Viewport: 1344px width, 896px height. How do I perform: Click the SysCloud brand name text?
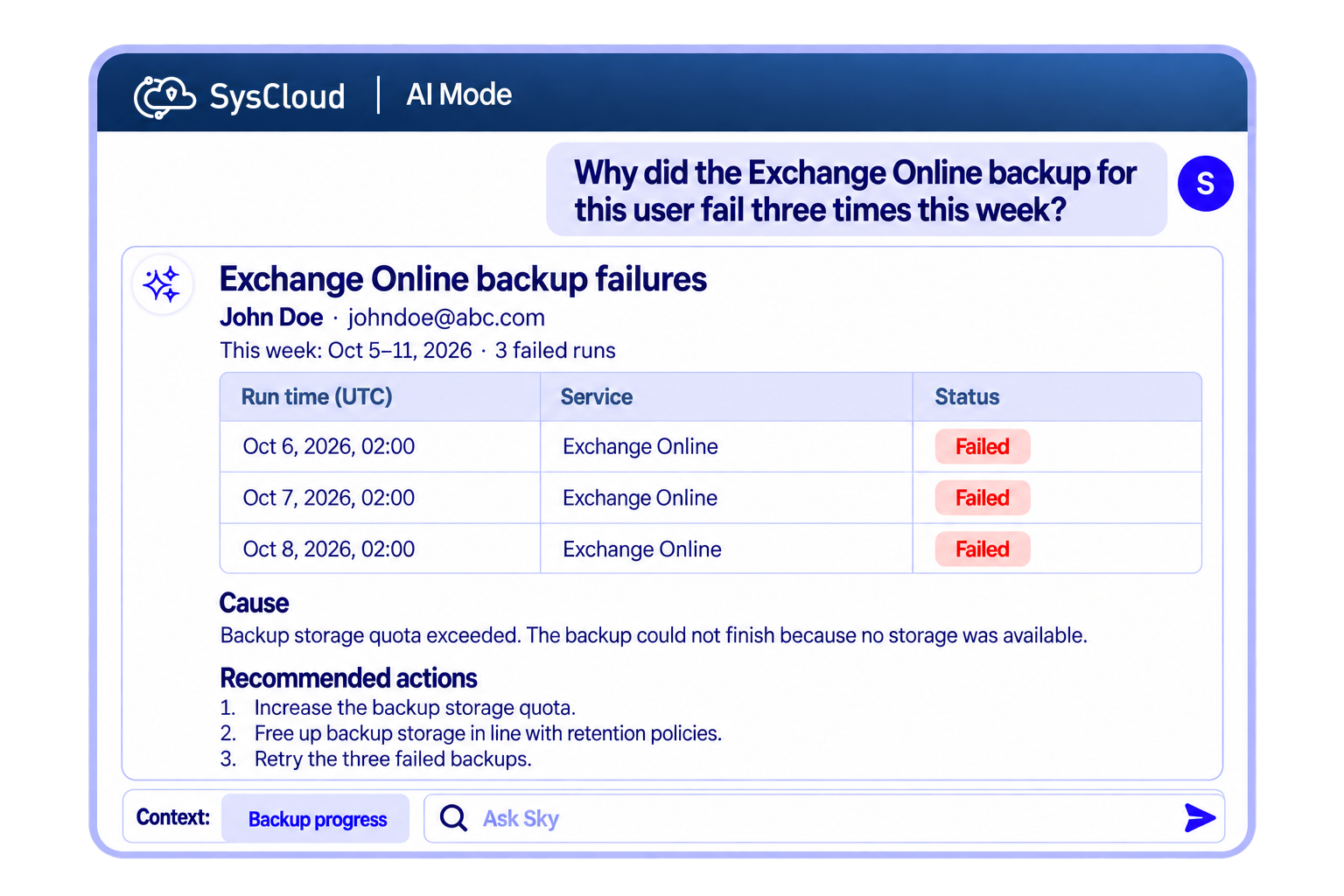[x=277, y=96]
